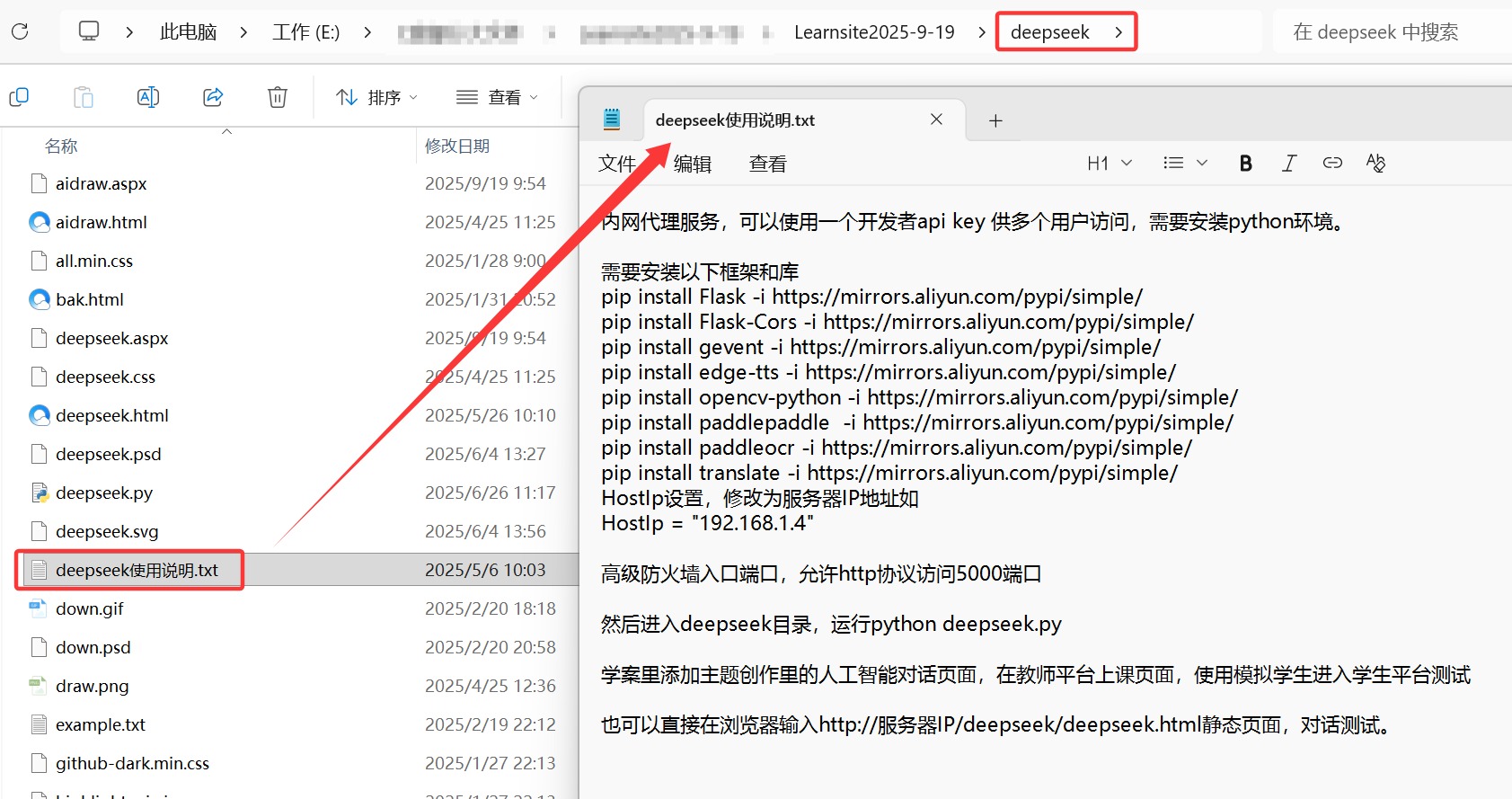Viewport: 1512px width, 799px height.
Task: Click the clear formatting icon
Action: click(1375, 163)
